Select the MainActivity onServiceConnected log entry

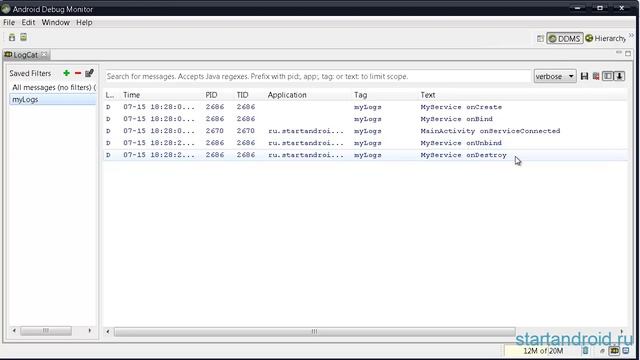(x=365, y=131)
